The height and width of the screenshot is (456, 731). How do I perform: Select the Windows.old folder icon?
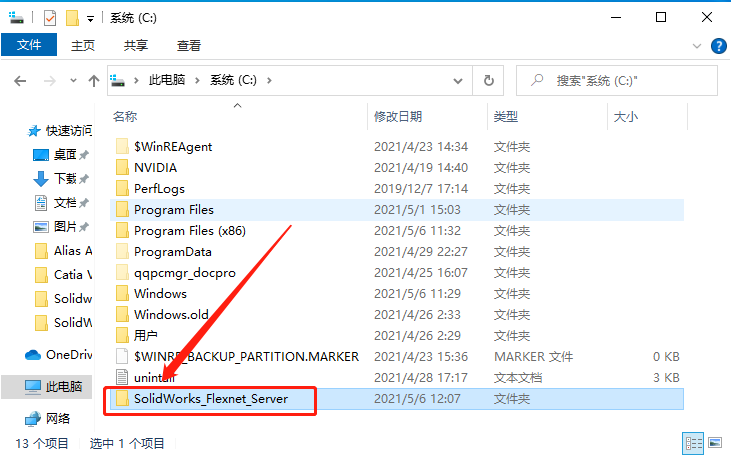122,314
